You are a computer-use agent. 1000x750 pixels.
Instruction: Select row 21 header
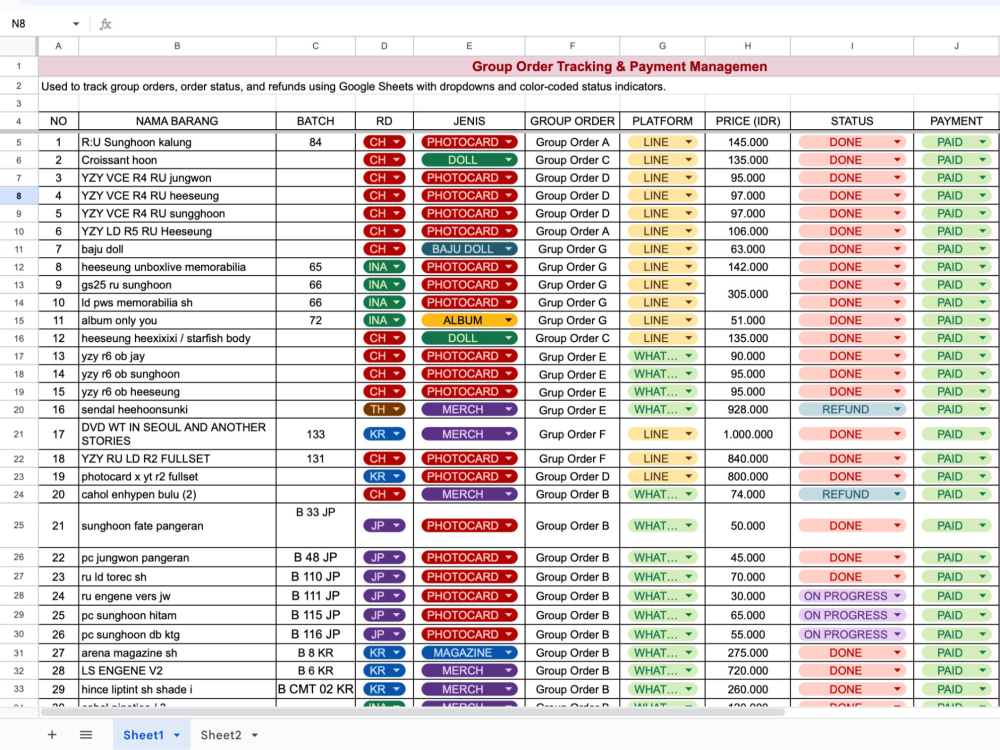[x=18, y=434]
